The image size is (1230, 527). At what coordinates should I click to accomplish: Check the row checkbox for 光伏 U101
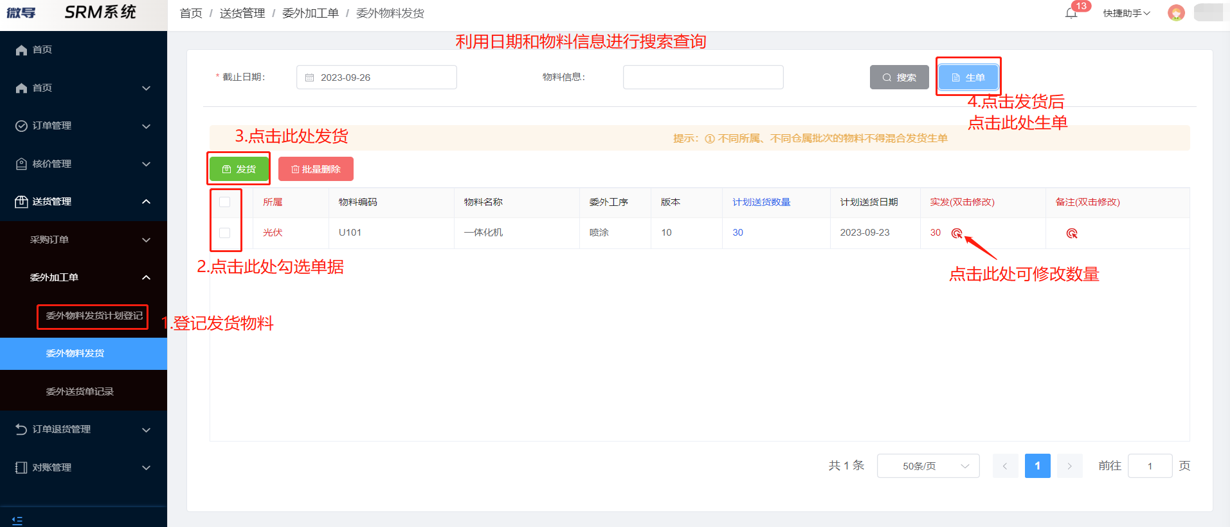[x=225, y=233]
